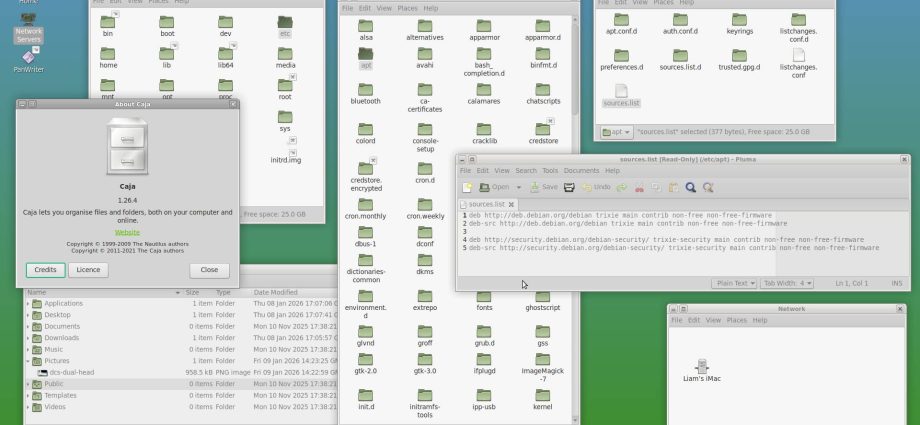Open the Documents menu in Pluma
This screenshot has height=425, width=920.
pyautogui.click(x=581, y=171)
